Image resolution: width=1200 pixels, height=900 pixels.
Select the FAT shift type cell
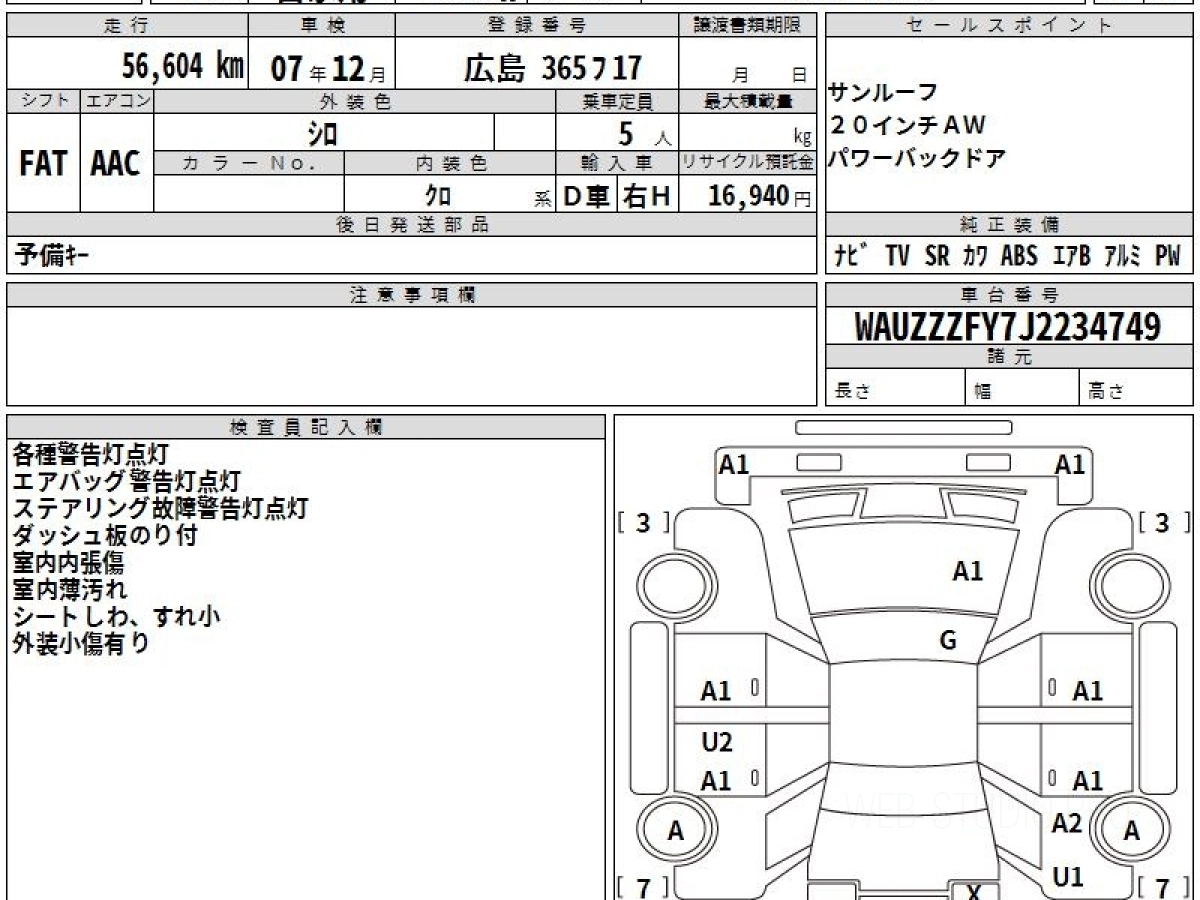point(43,164)
